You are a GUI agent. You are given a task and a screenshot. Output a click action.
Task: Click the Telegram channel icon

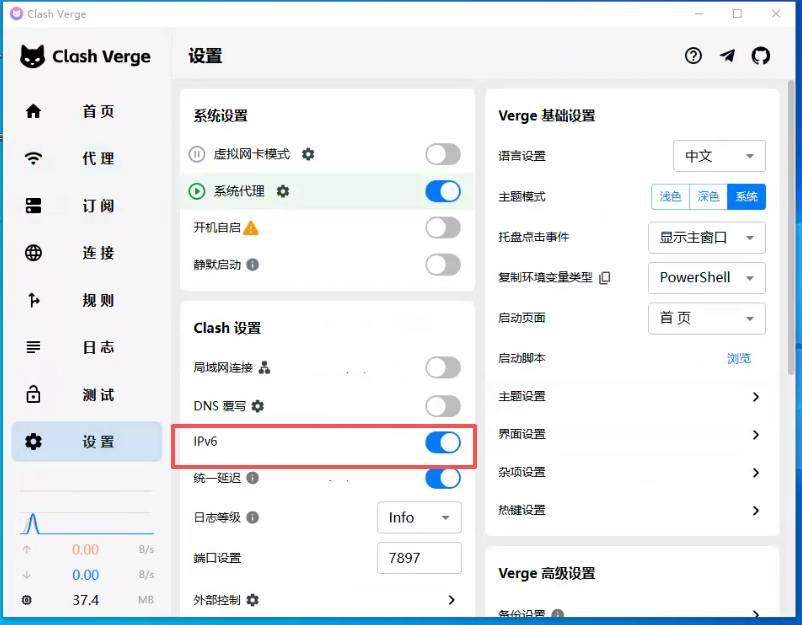pos(727,56)
